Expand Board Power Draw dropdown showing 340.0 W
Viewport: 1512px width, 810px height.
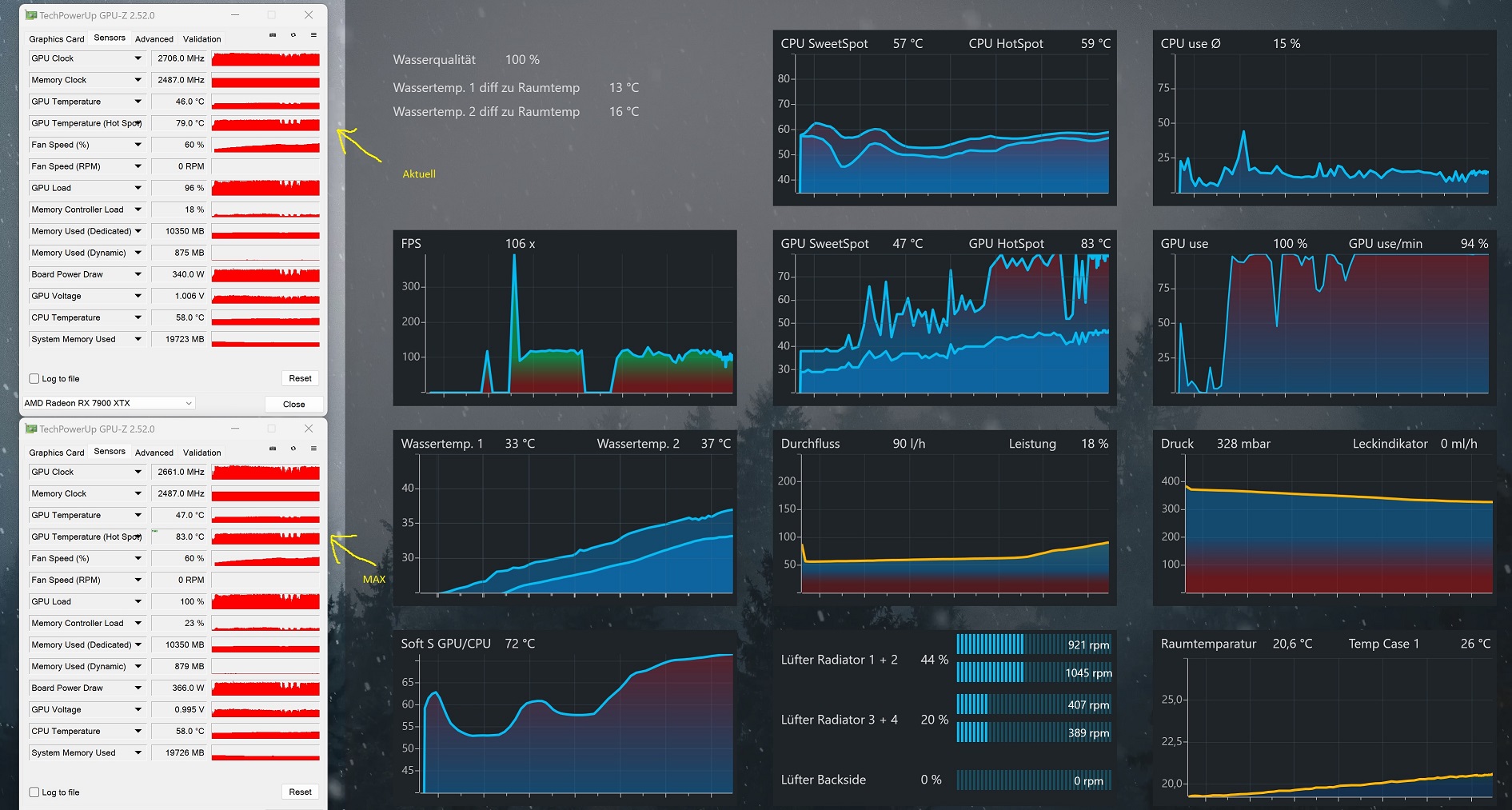[x=138, y=274]
